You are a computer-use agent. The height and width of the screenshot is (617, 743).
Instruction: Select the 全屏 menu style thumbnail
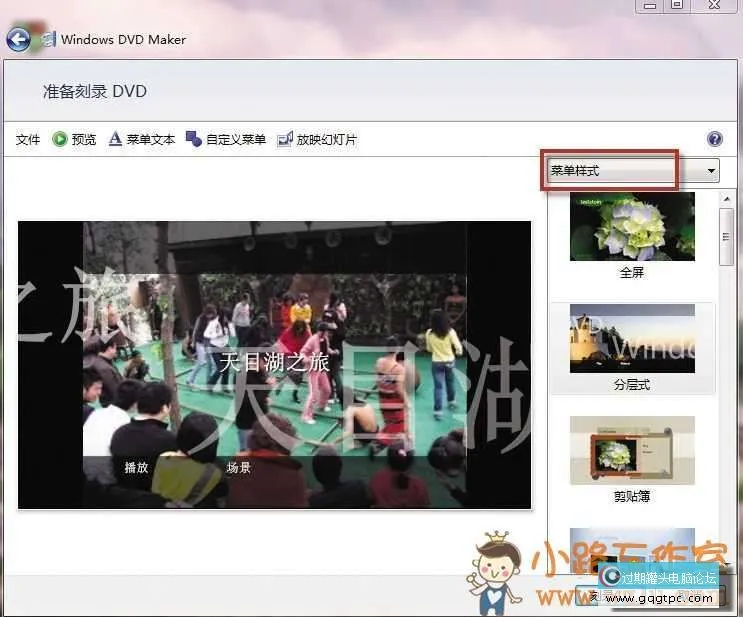[x=632, y=226]
